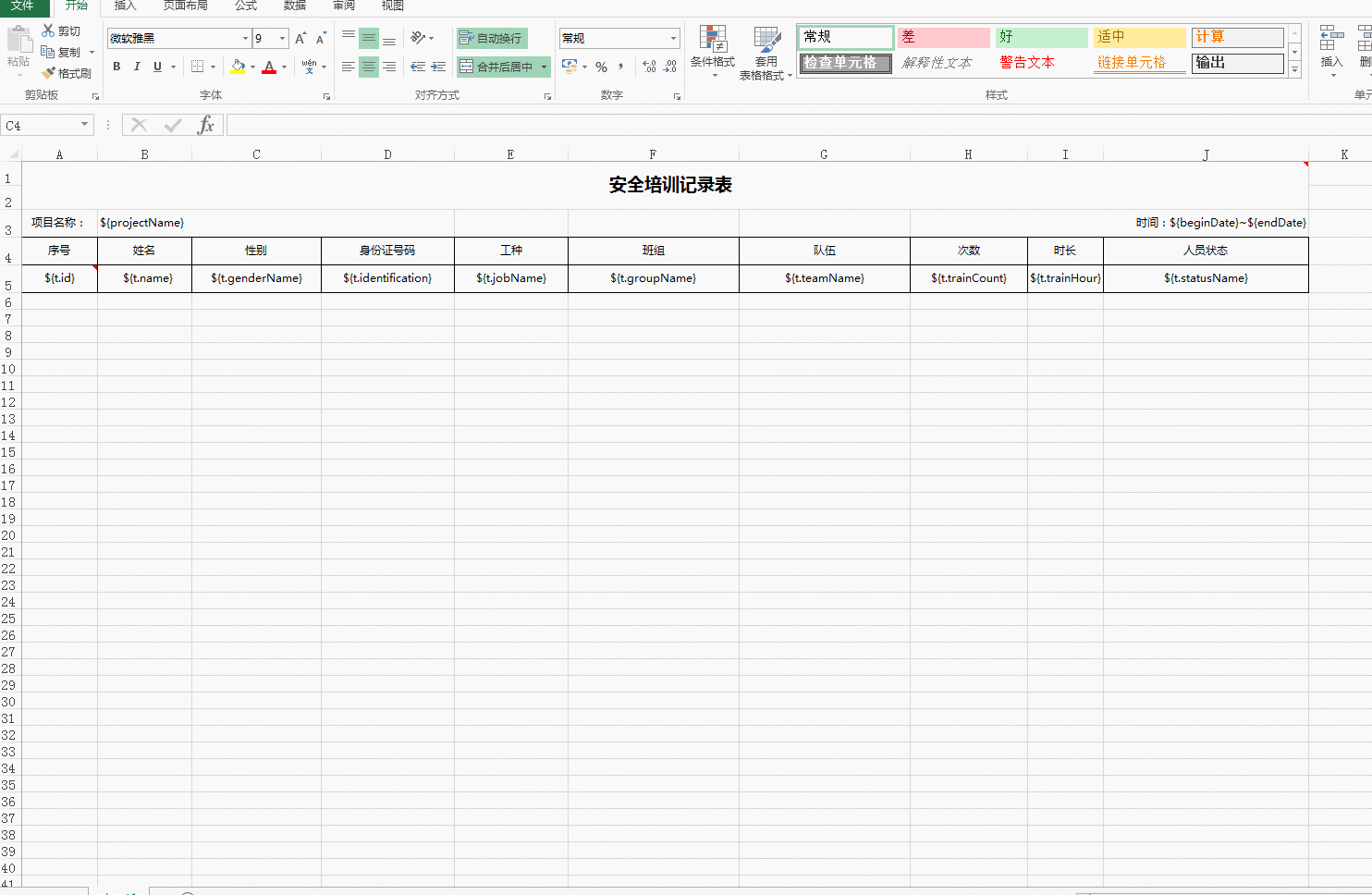Open the Name Box dropdown next to C4
This screenshot has height=895, width=1372.
pyautogui.click(x=84, y=125)
